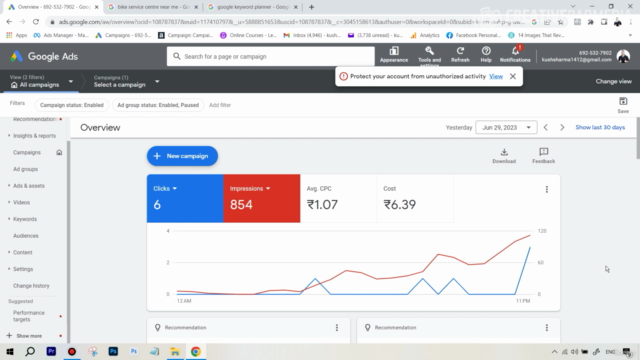Viewport: 640px width, 360px height.
Task: Open Photoshop from taskbar
Action: pyautogui.click(x=113, y=351)
